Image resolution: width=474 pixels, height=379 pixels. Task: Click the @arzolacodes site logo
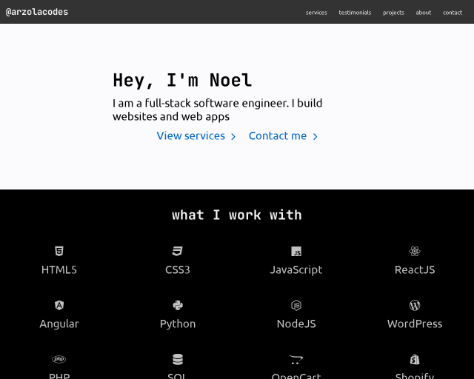tap(37, 12)
